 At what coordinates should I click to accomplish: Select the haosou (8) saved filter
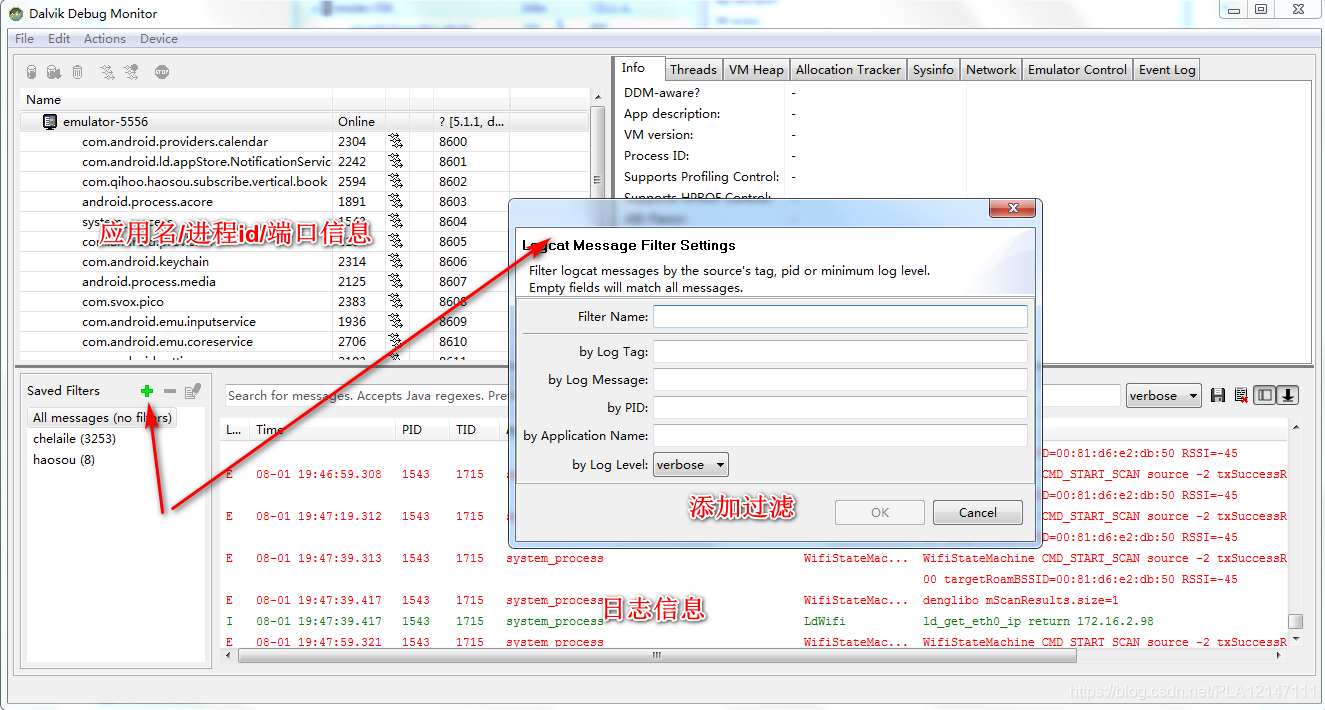[x=64, y=460]
